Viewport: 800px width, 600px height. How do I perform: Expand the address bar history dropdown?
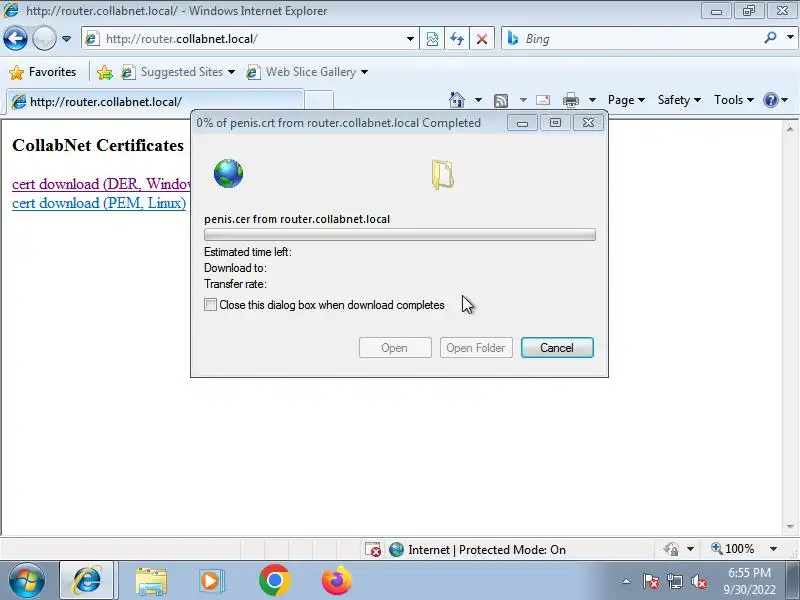pos(410,39)
